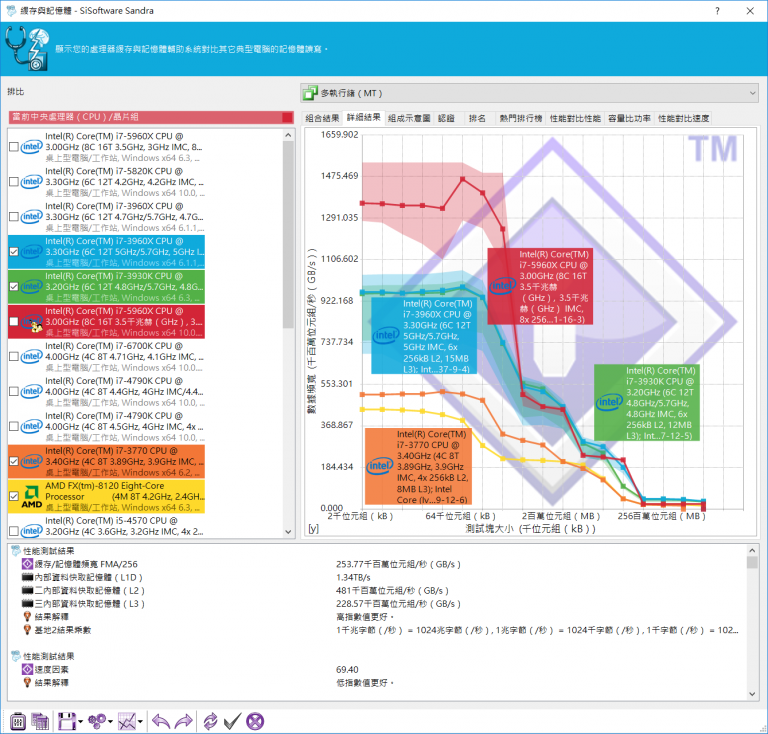Select the 253.77 GB/s bandwidth value
The image size is (768, 734).
398,564
